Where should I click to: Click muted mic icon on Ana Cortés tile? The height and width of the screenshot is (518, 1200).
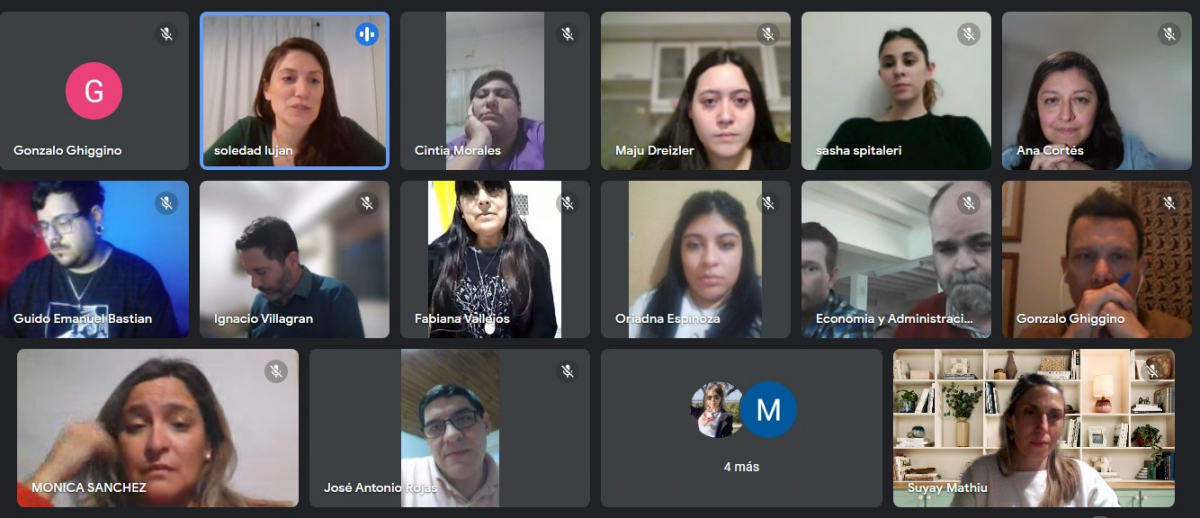pyautogui.click(x=1169, y=34)
